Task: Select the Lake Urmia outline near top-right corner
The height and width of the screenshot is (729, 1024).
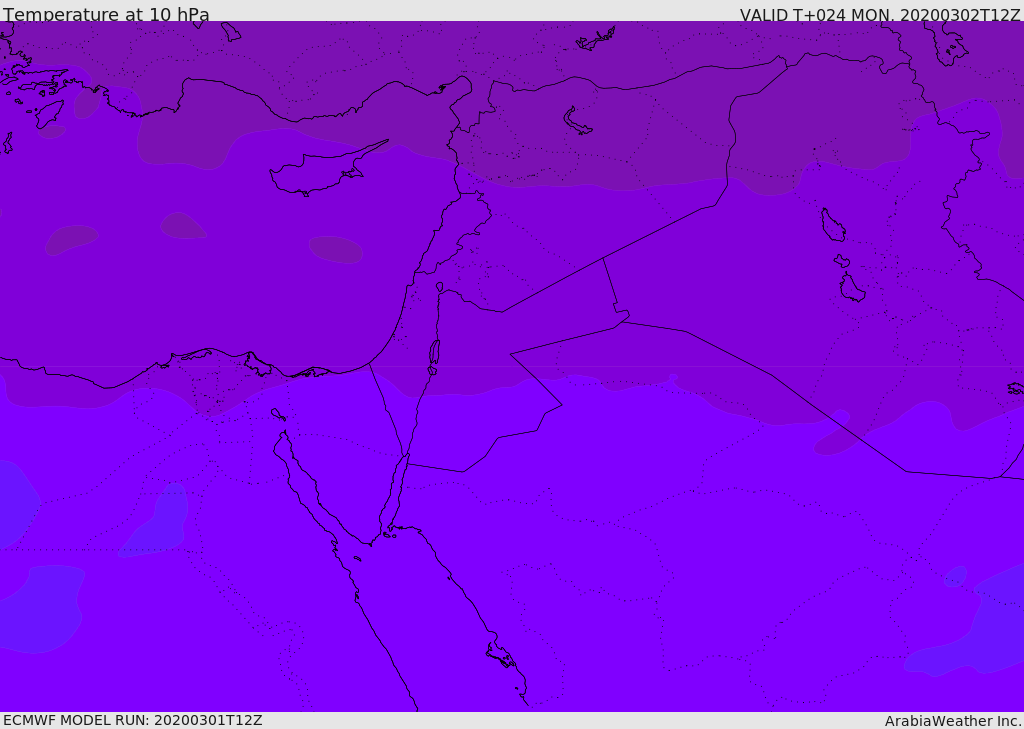Action: (945, 42)
